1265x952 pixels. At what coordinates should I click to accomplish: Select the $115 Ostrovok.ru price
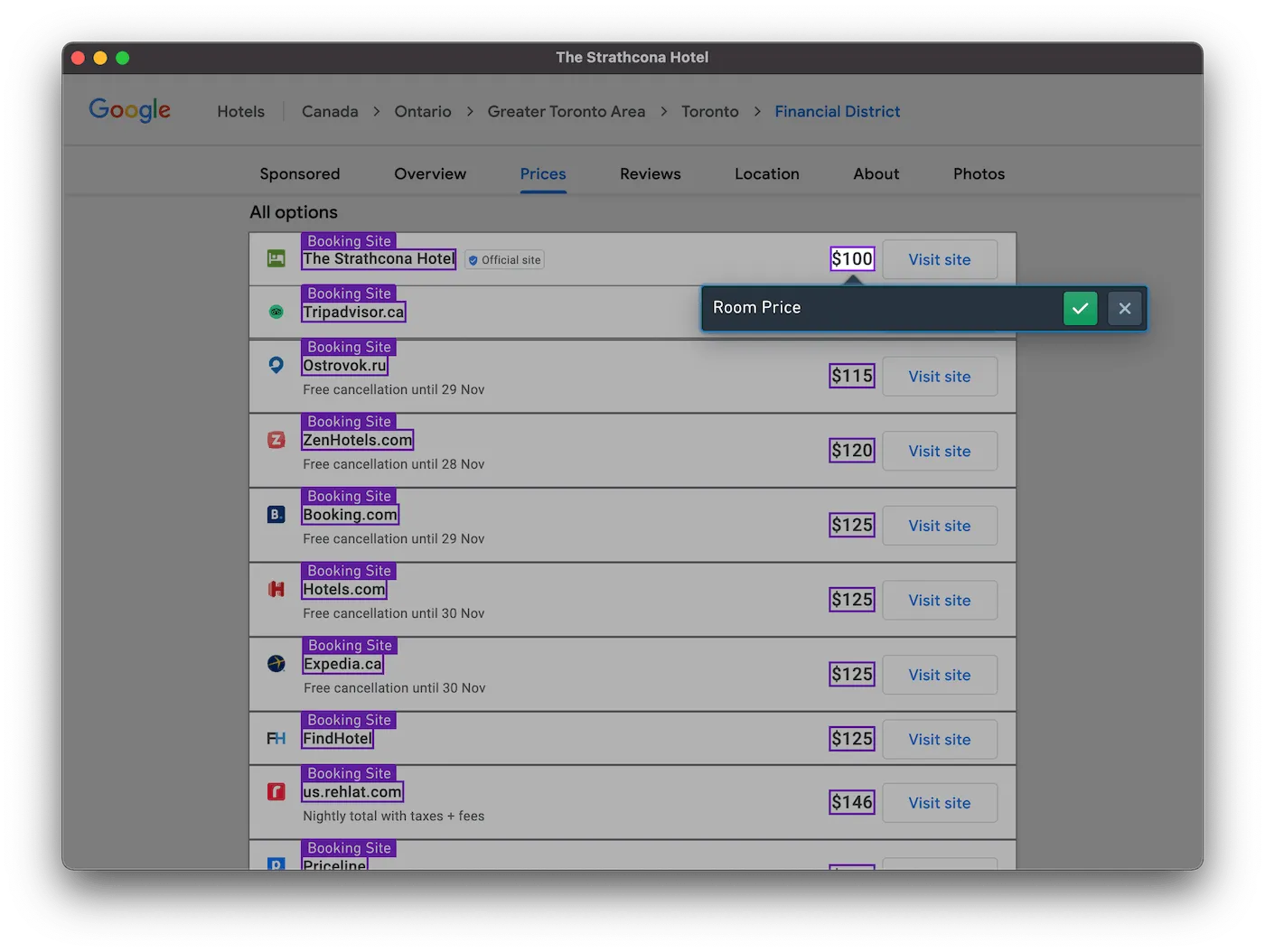pyautogui.click(x=852, y=376)
